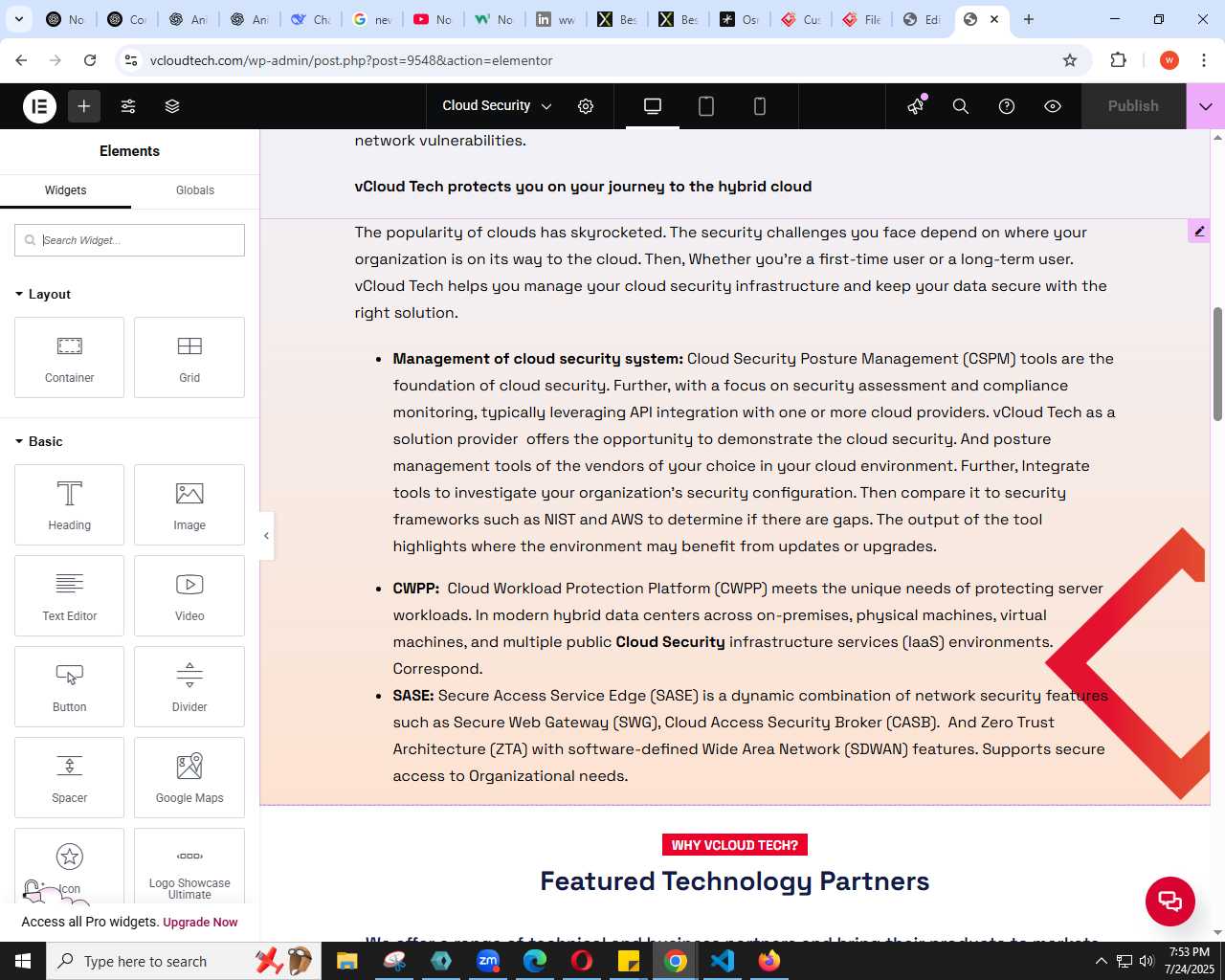
Task: Switch to Desktop responsive view
Action: click(653, 106)
